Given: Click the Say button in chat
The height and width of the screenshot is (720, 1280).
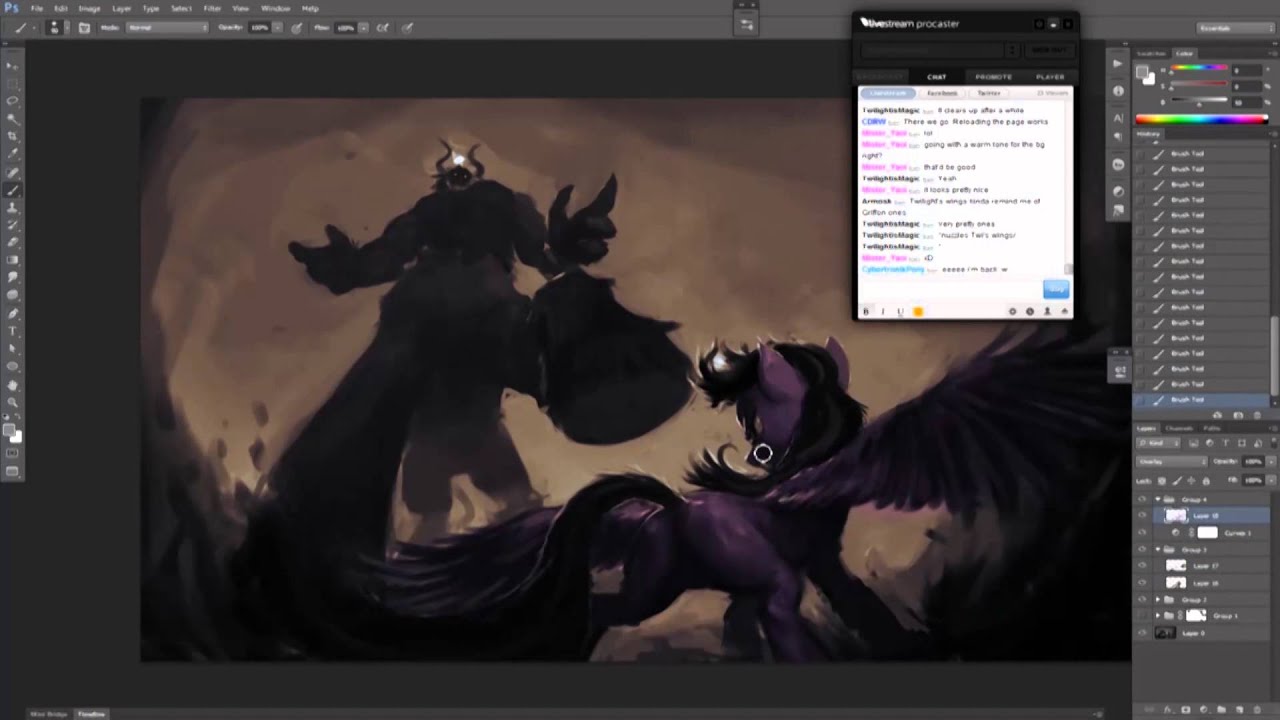Looking at the screenshot, I should [x=1056, y=290].
